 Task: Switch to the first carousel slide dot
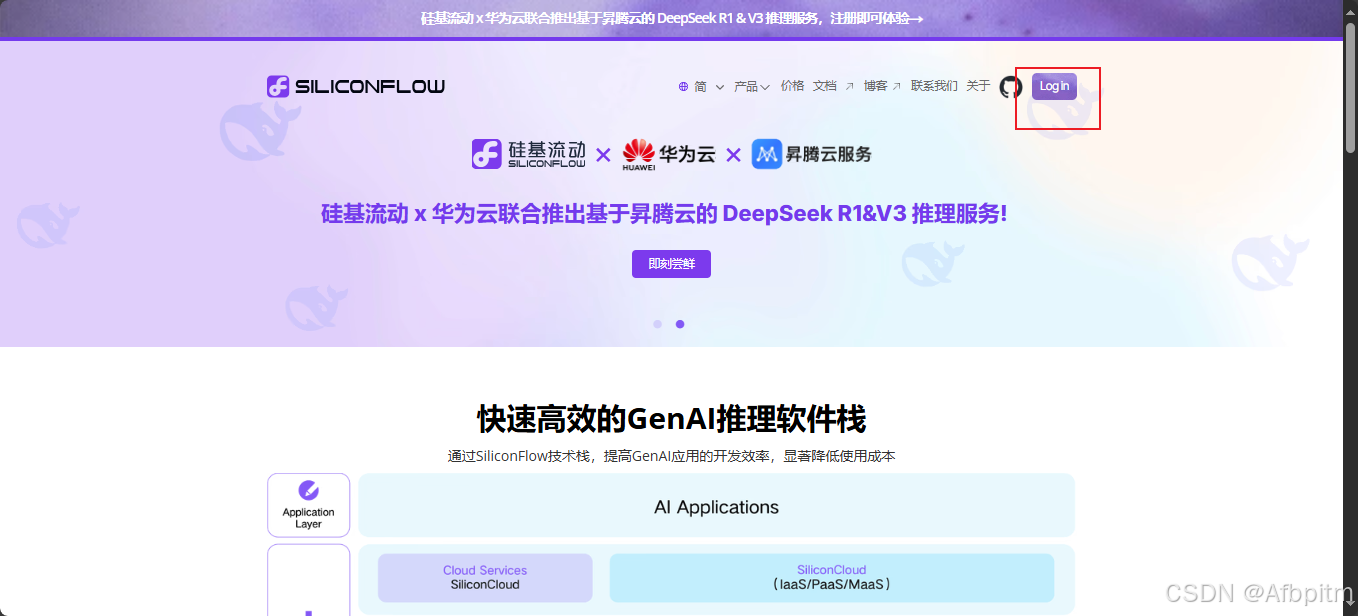click(657, 324)
